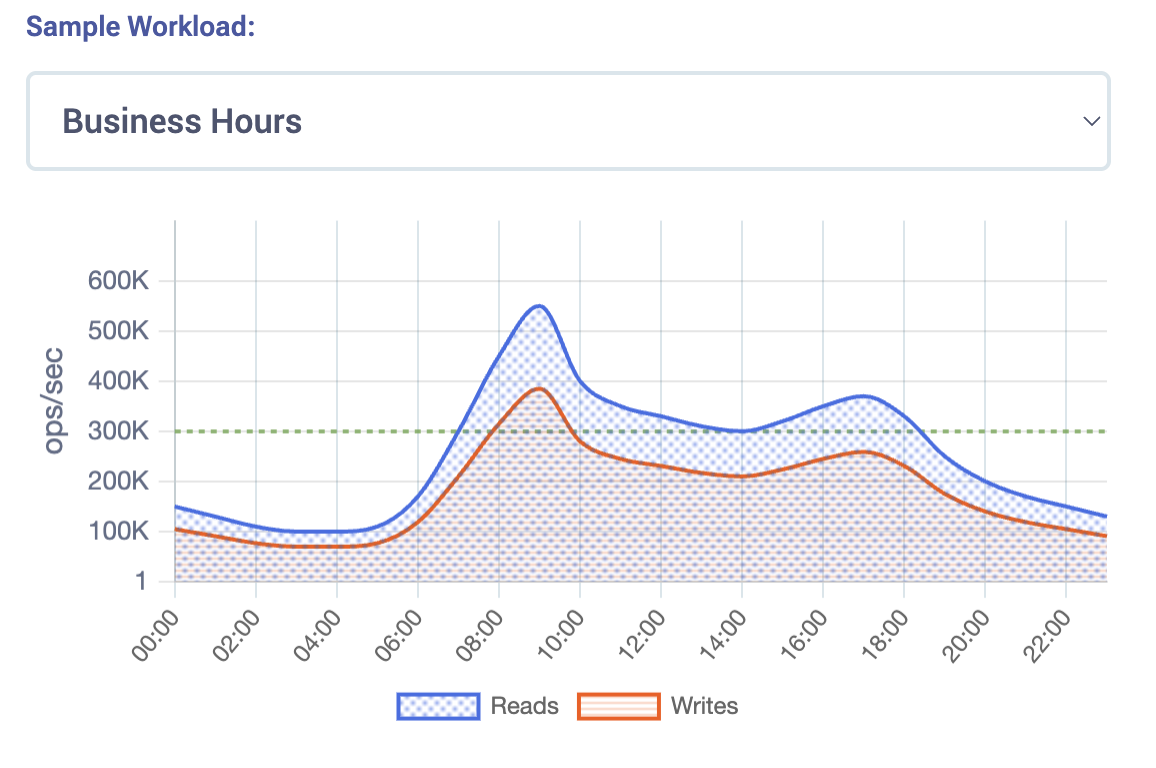Image resolution: width=1156 pixels, height=768 pixels.
Task: Click the ops/sec axis title
Action: click(x=54, y=399)
